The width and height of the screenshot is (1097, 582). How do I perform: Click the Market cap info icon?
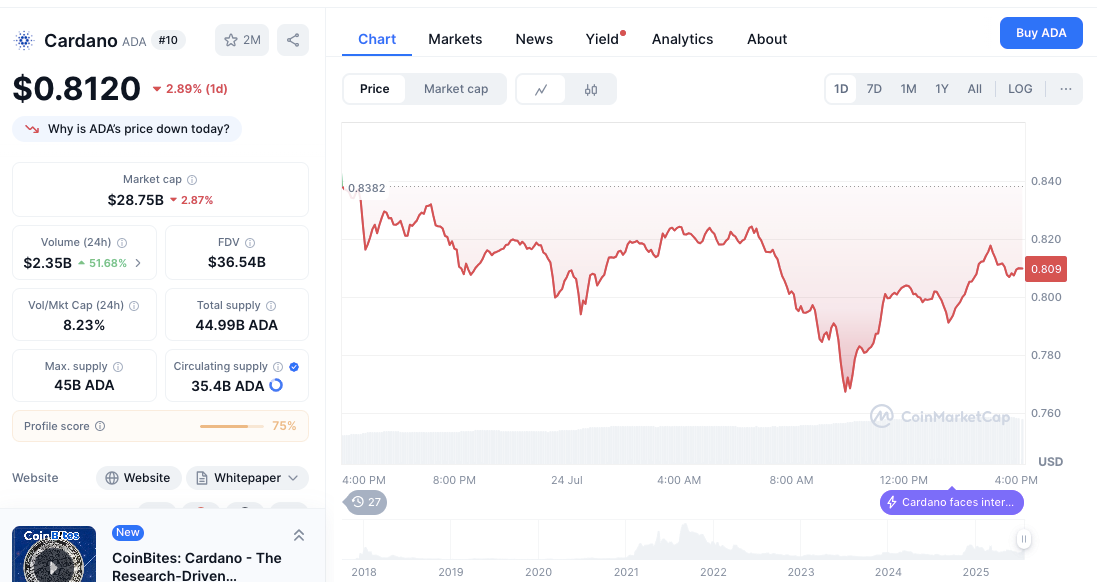click(x=192, y=180)
